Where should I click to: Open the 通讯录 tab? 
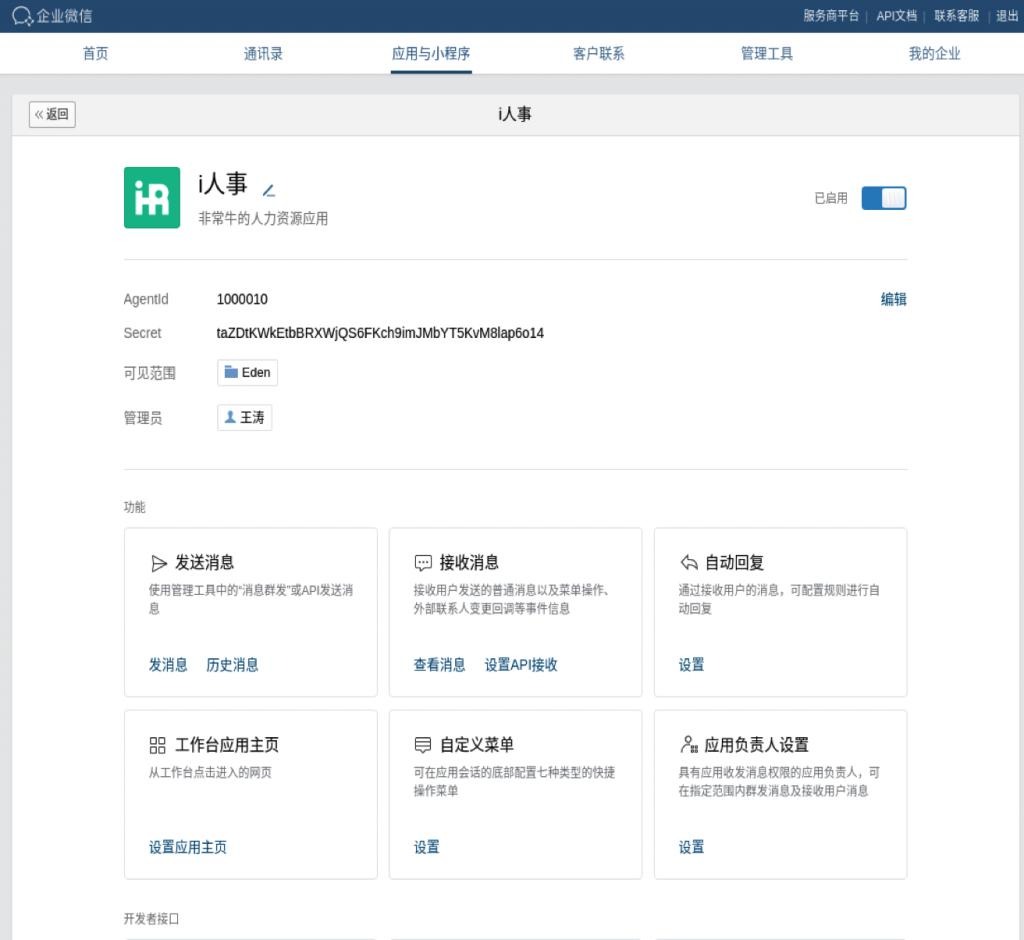[263, 54]
